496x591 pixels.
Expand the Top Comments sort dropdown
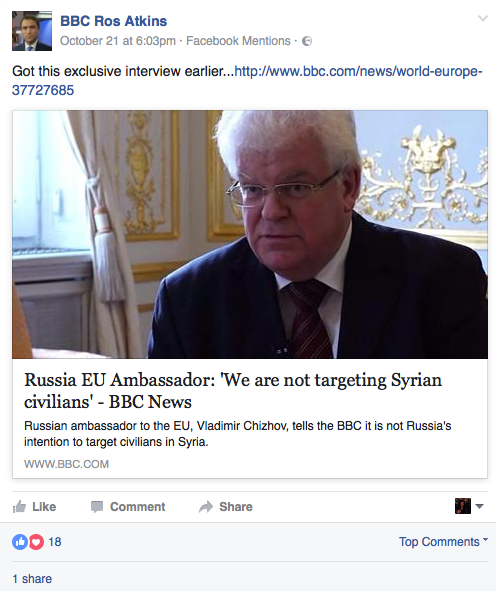443,542
